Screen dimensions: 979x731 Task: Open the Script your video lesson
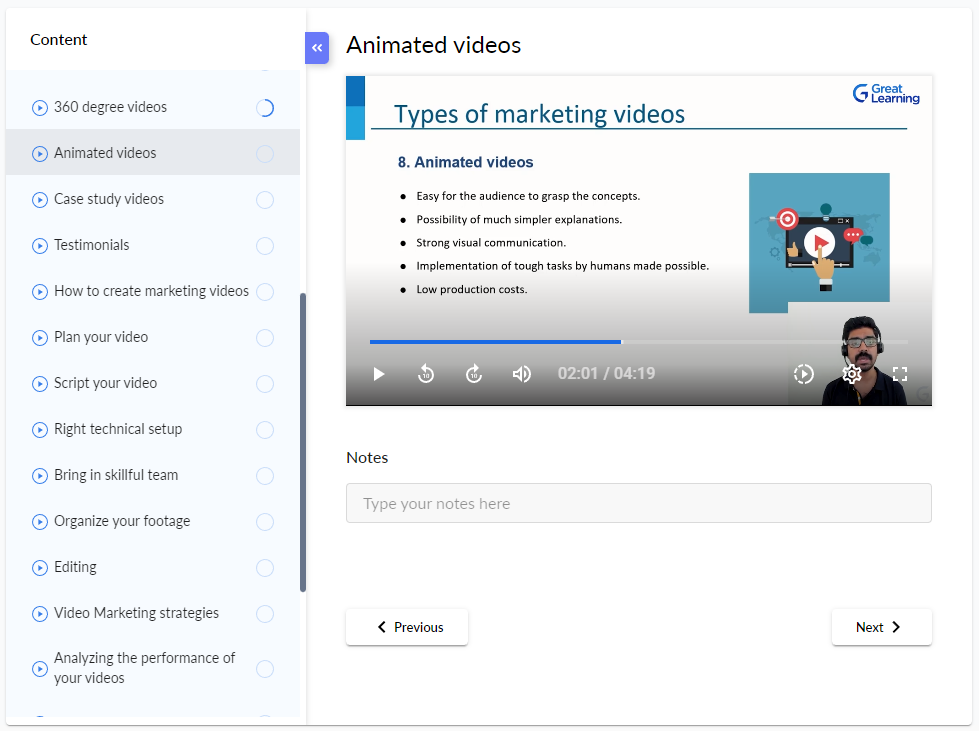153,383
